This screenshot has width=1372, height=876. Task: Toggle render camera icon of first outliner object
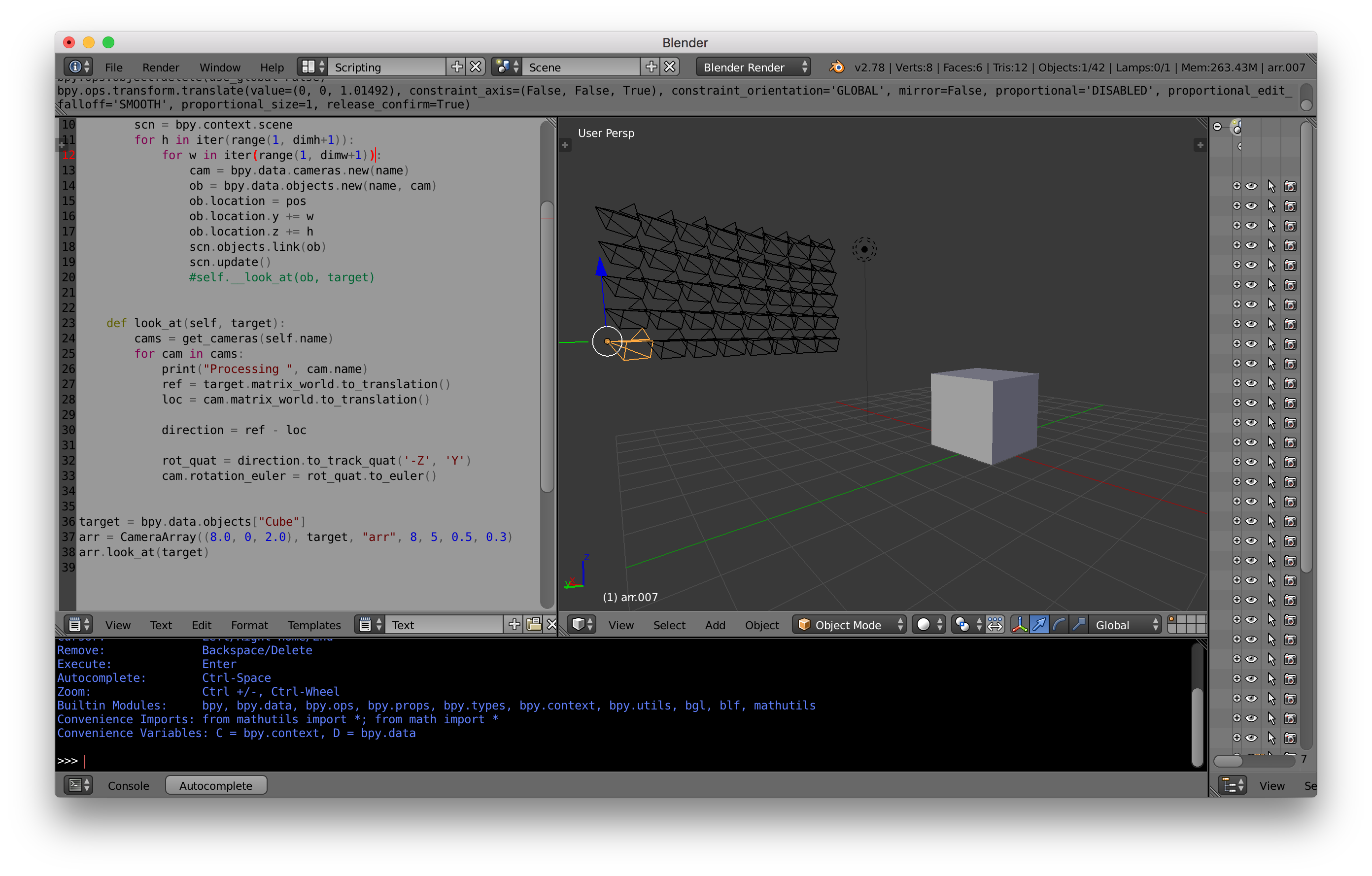(1291, 186)
